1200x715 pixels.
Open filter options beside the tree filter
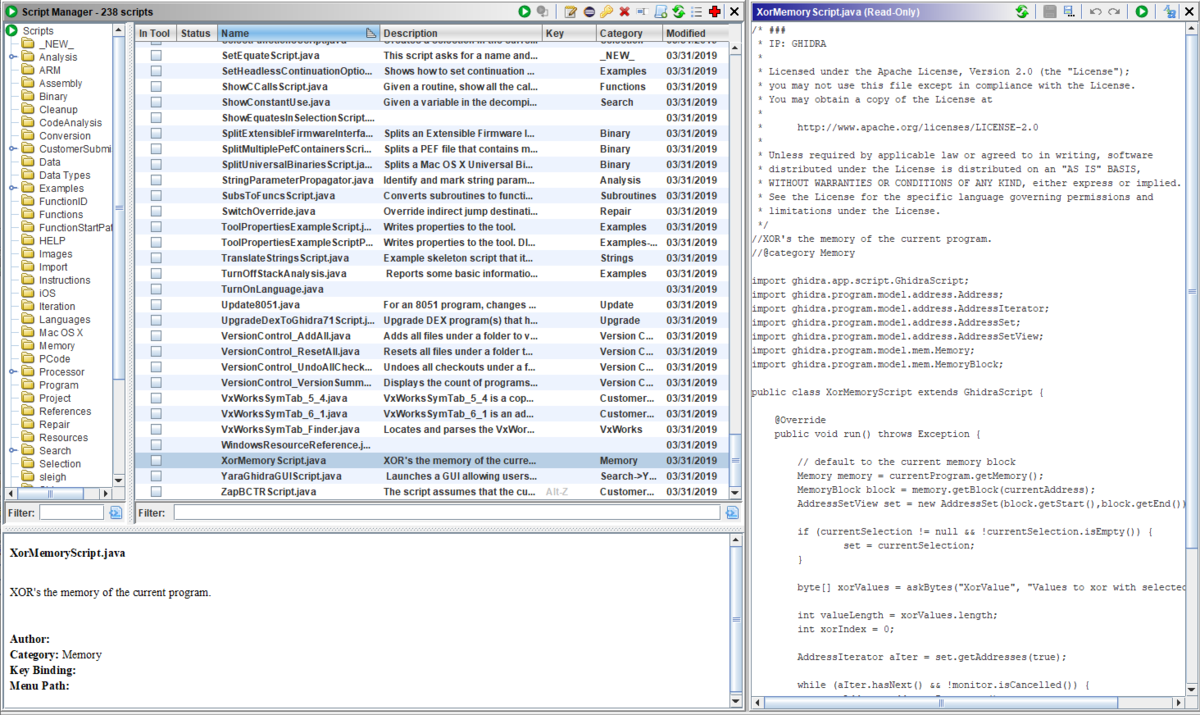[x=116, y=512]
